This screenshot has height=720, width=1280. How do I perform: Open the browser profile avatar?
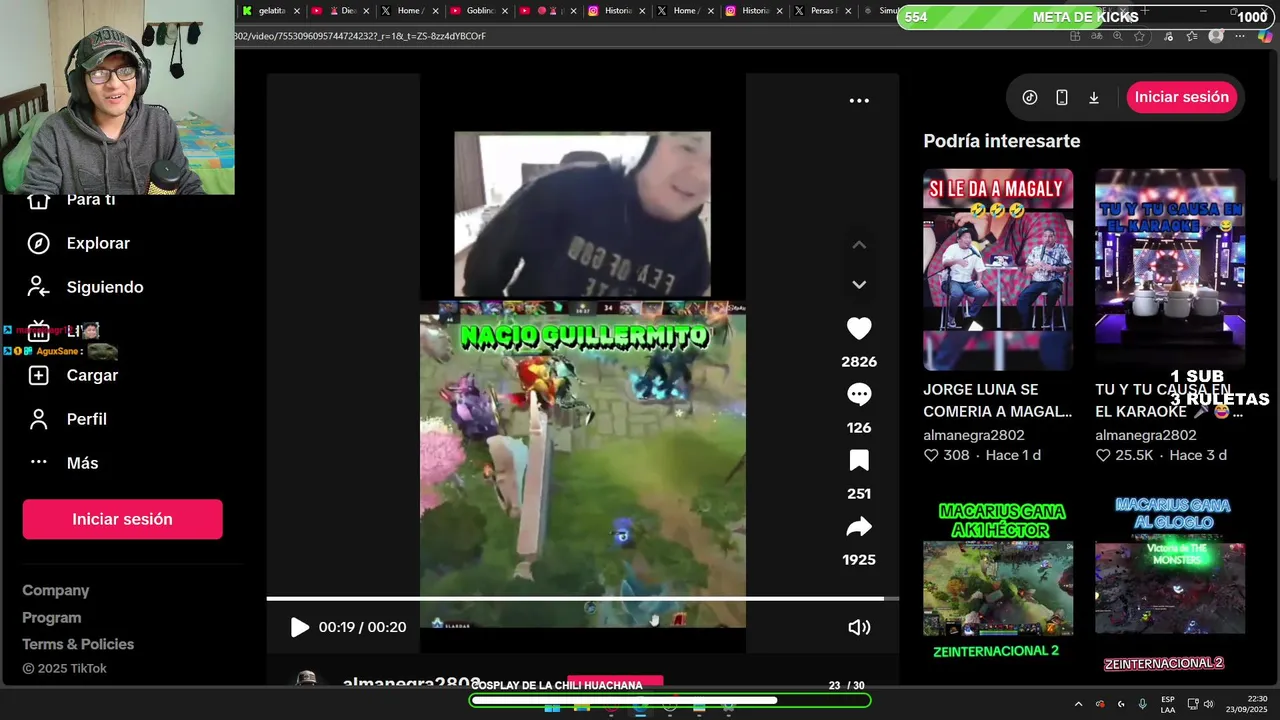coord(1216,36)
